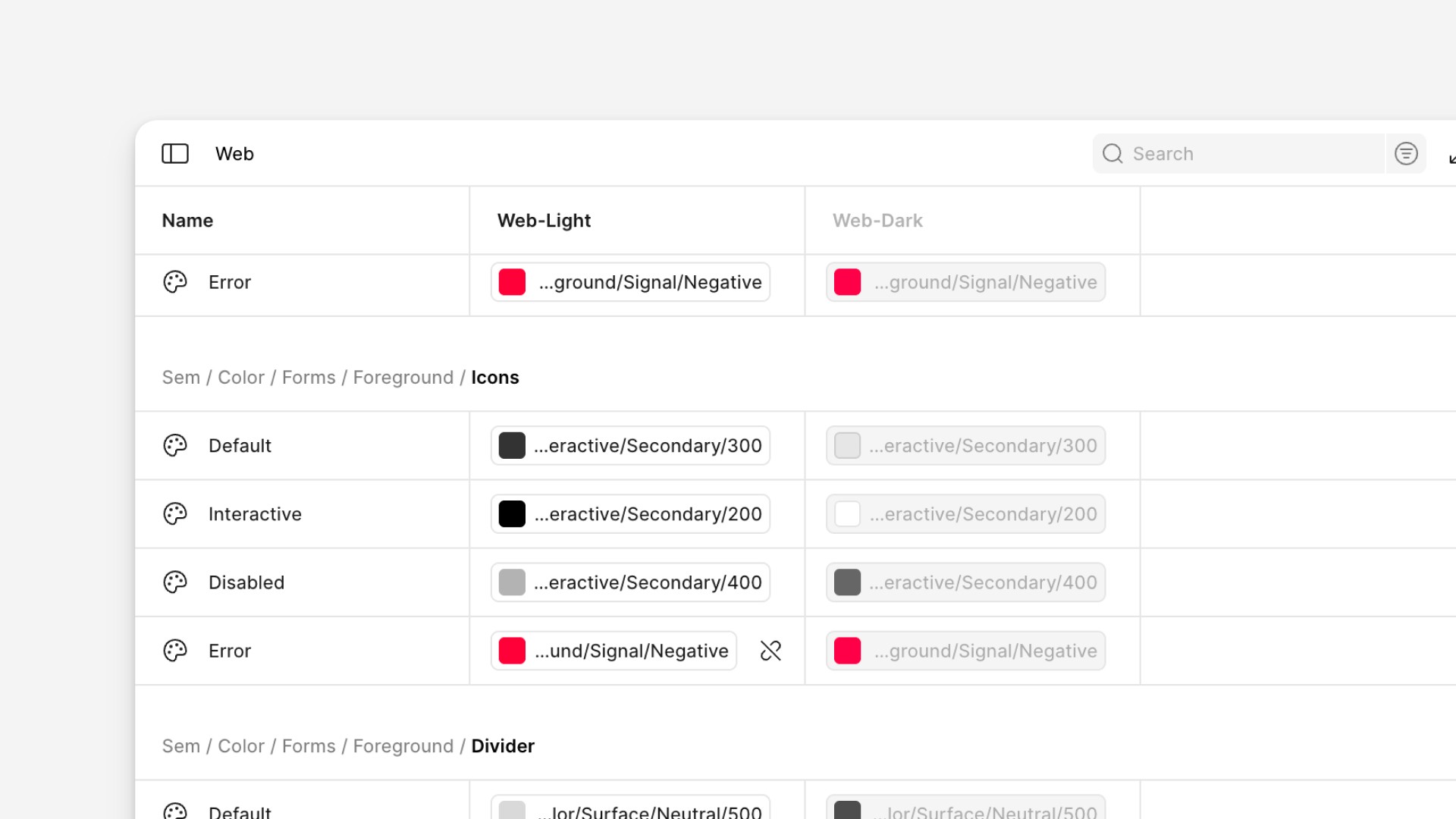Open the Web collection name

pos(234,154)
